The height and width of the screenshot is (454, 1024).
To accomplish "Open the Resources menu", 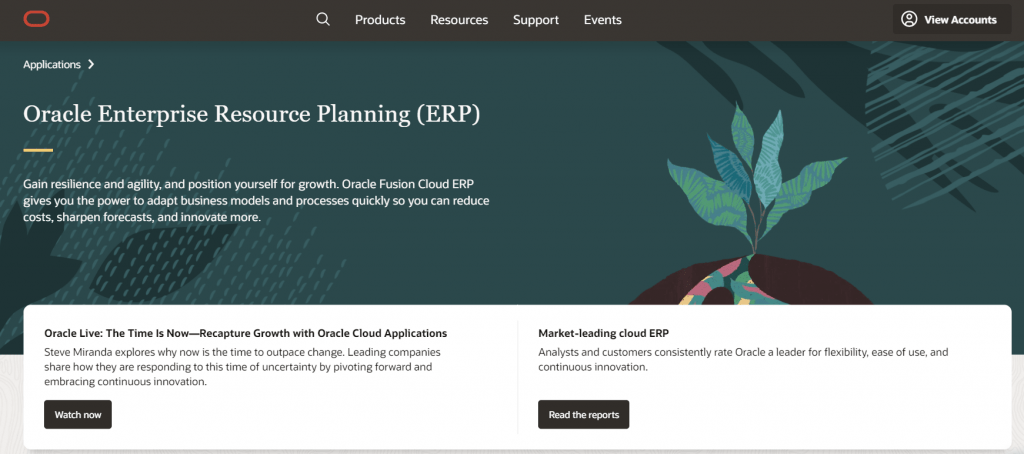I will (459, 20).
